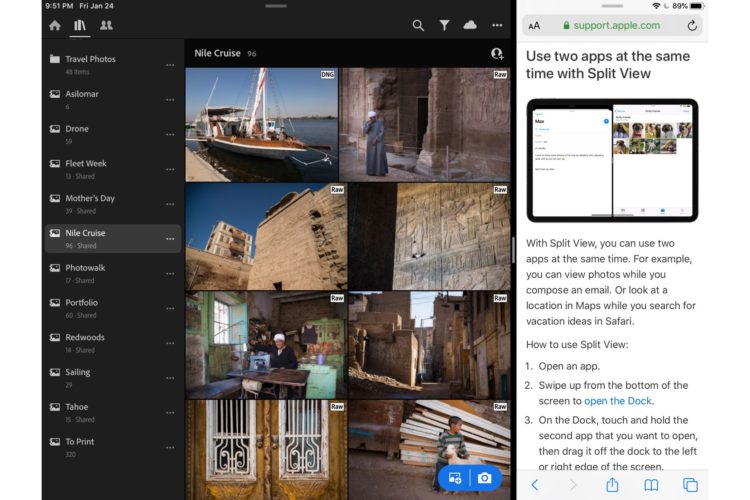Open the Drone album options menu

170,134
